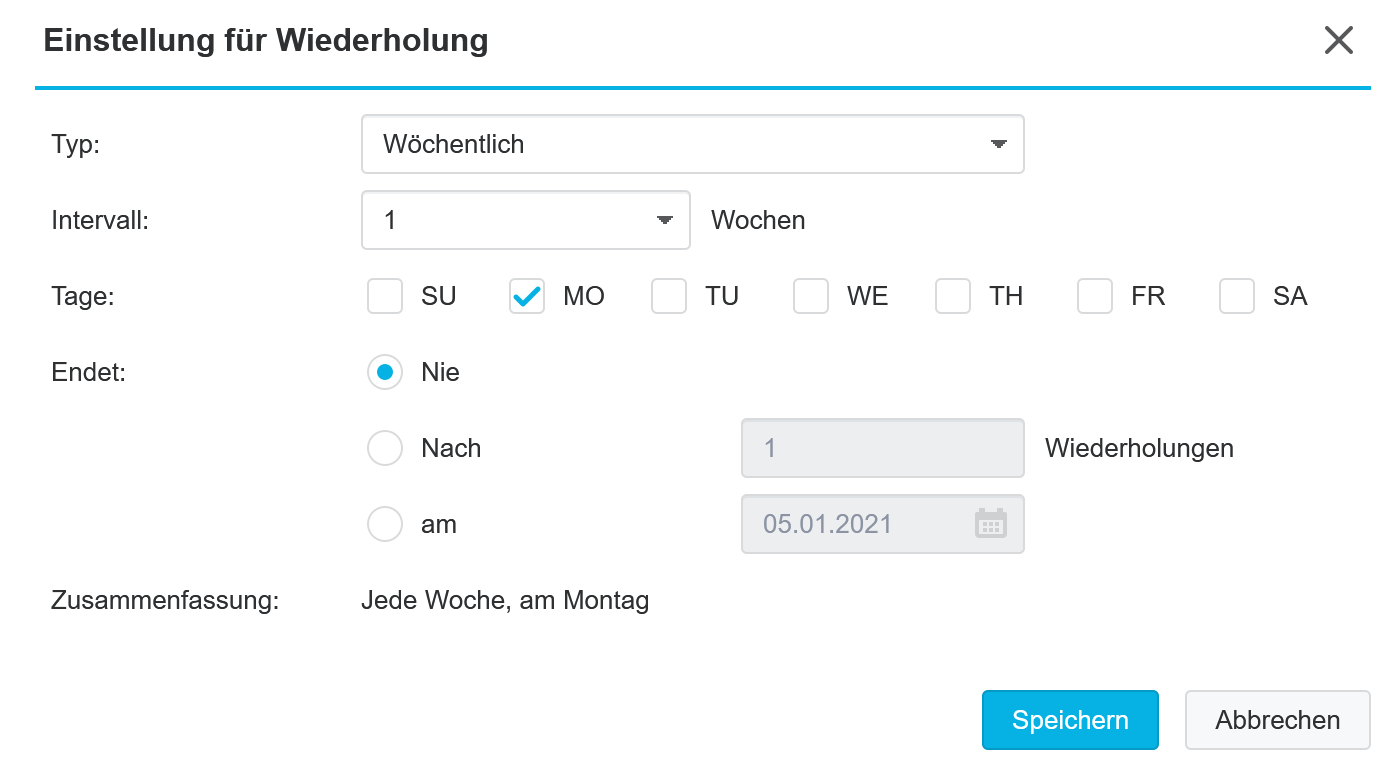The width and height of the screenshot is (1399, 770).
Task: Choose the Nach radio option
Action: click(x=385, y=448)
